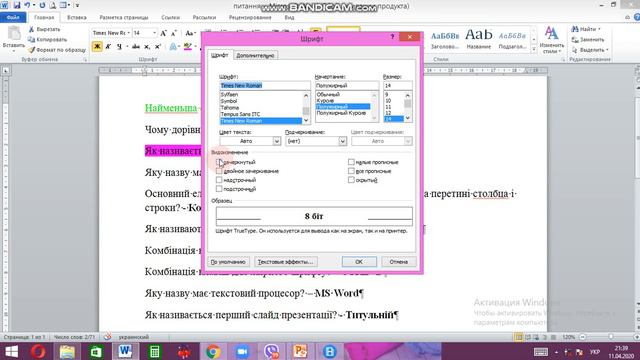The height and width of the screenshot is (360, 640).
Task: Toggle underline formatting in the ribbon
Action: tap(119, 47)
